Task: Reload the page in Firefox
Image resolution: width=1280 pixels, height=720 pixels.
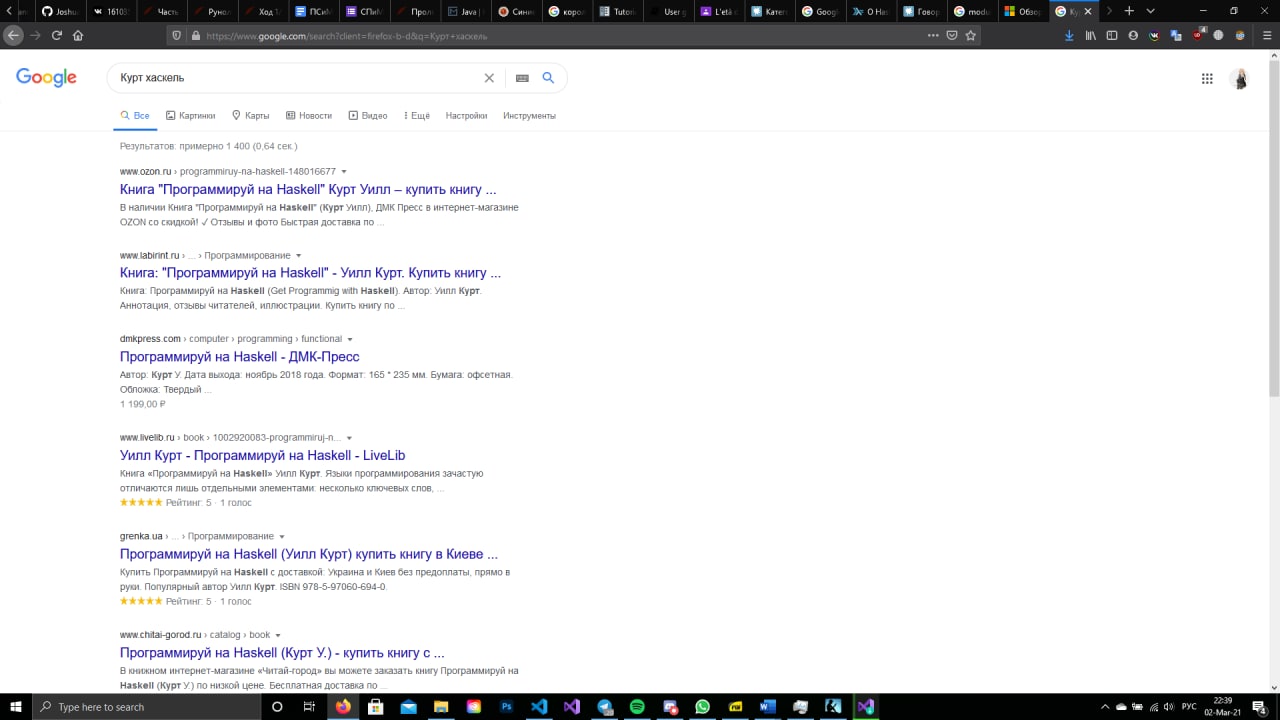Action: click(x=56, y=35)
